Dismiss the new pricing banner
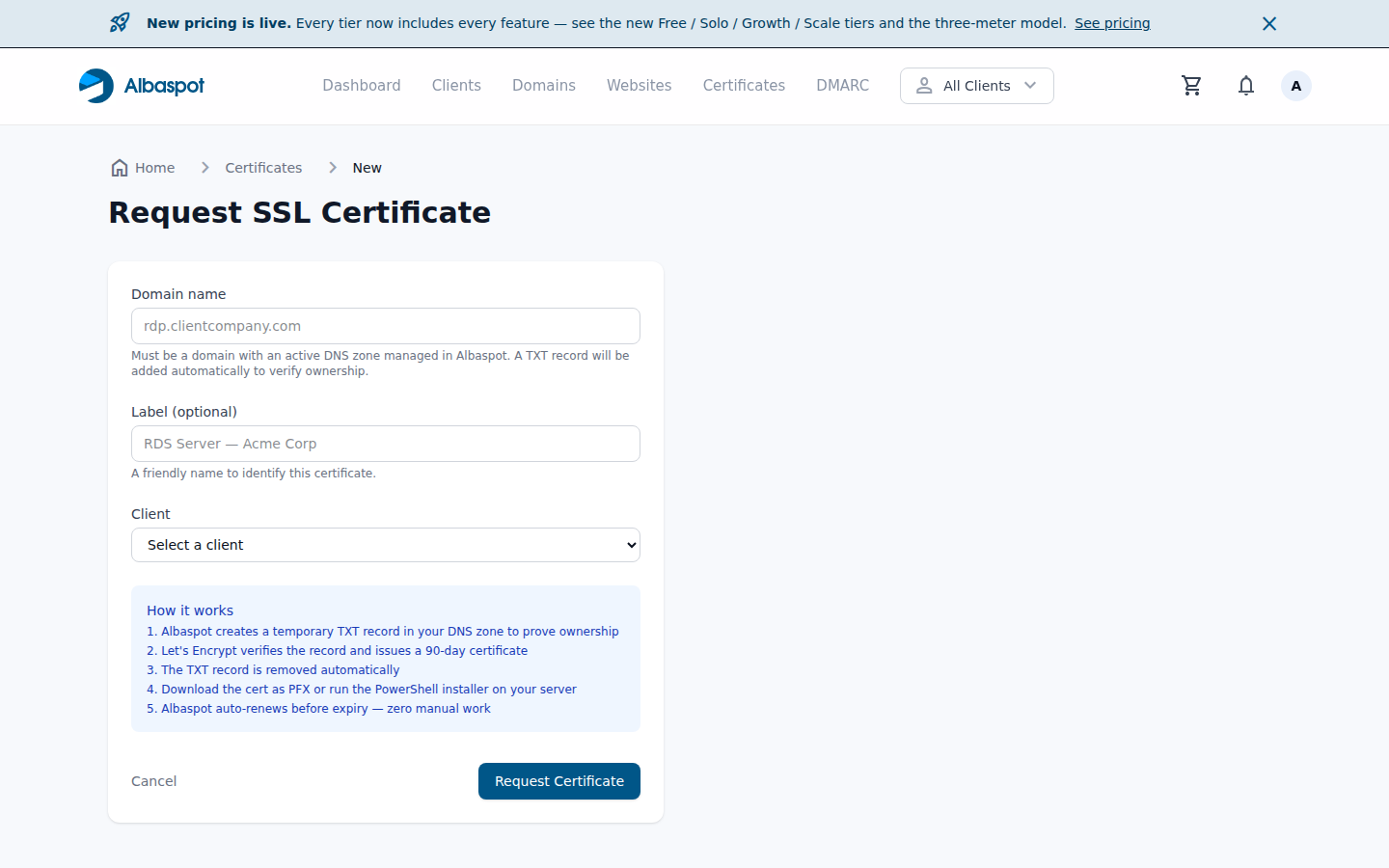The width and height of the screenshot is (1389, 868). [x=1269, y=23]
